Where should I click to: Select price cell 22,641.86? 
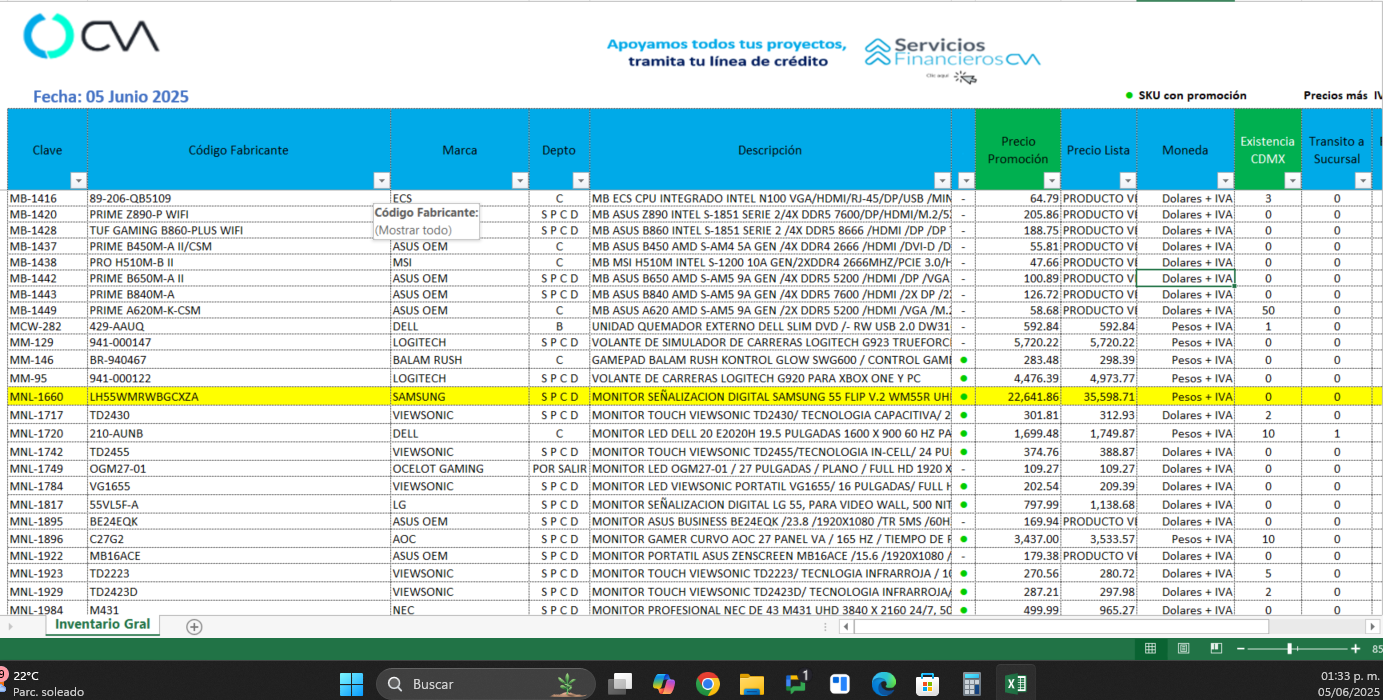1019,396
